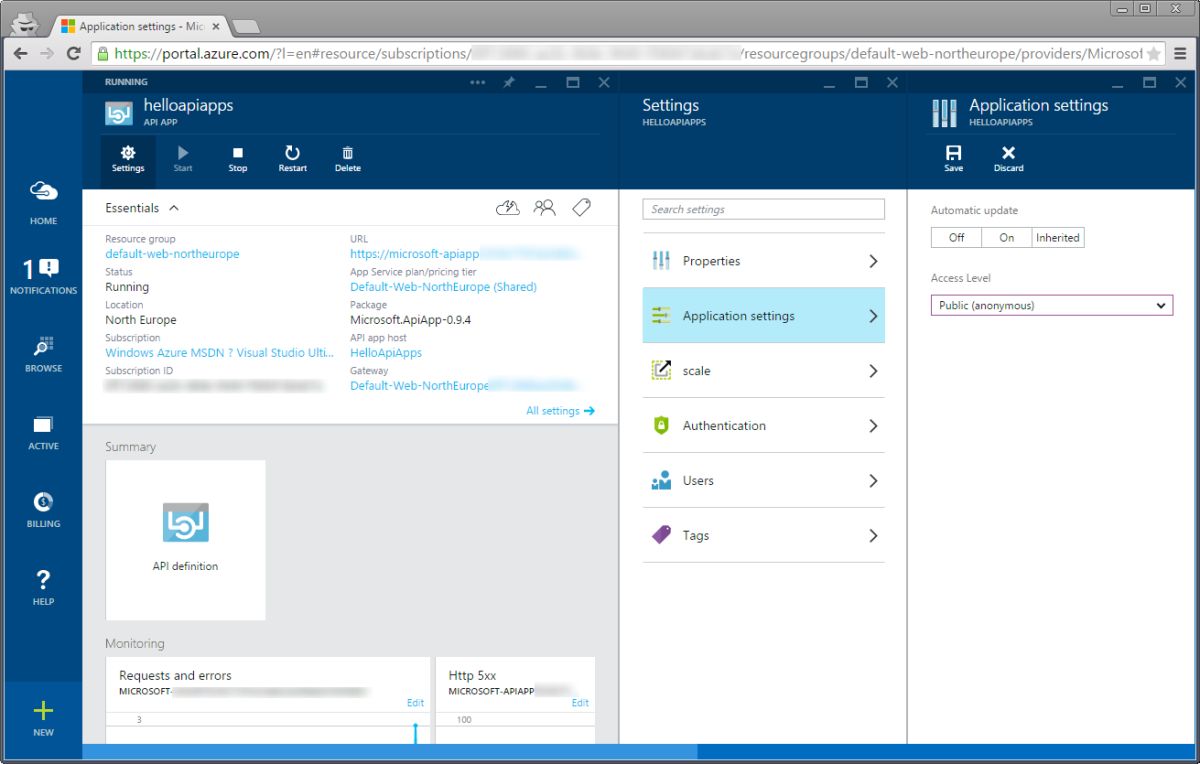Edit the Http 5xx chart
Image resolution: width=1200 pixels, height=764 pixels.
[580, 703]
